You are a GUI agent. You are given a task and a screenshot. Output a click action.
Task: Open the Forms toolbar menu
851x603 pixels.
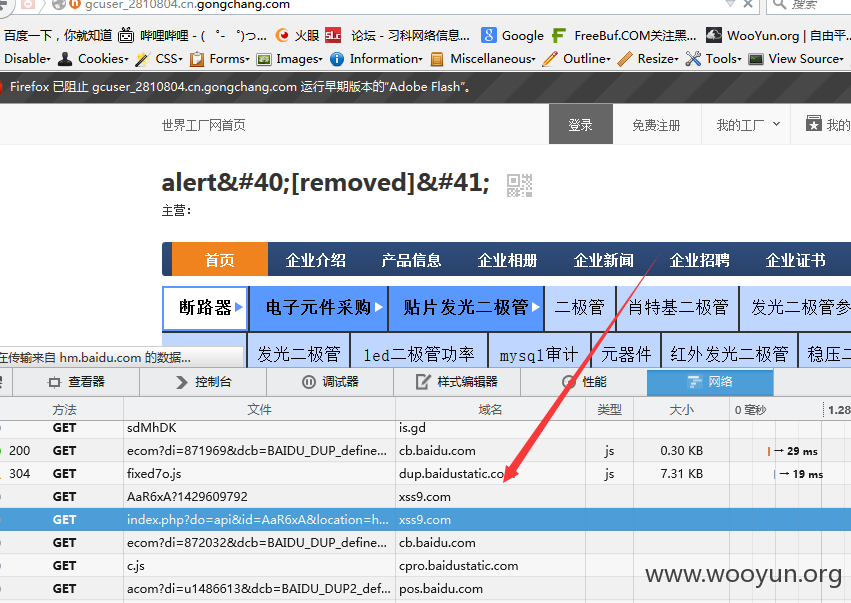point(220,59)
